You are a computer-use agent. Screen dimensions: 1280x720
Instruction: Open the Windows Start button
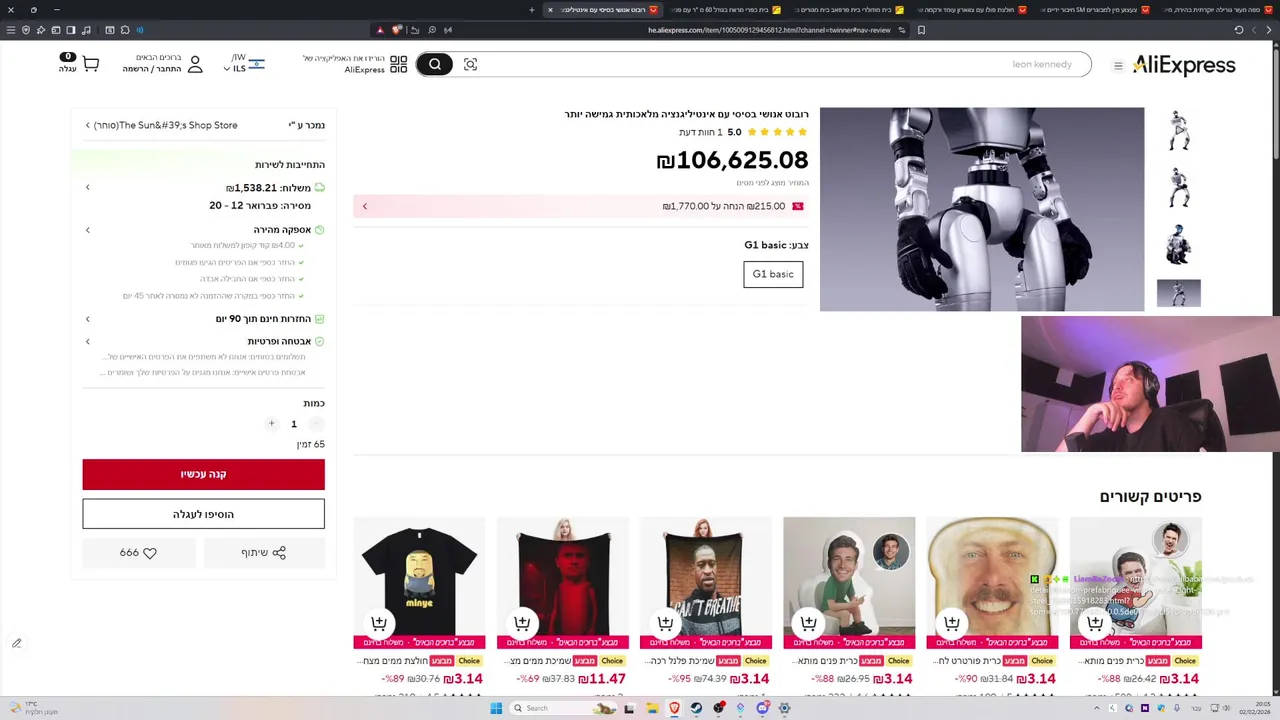(x=496, y=708)
